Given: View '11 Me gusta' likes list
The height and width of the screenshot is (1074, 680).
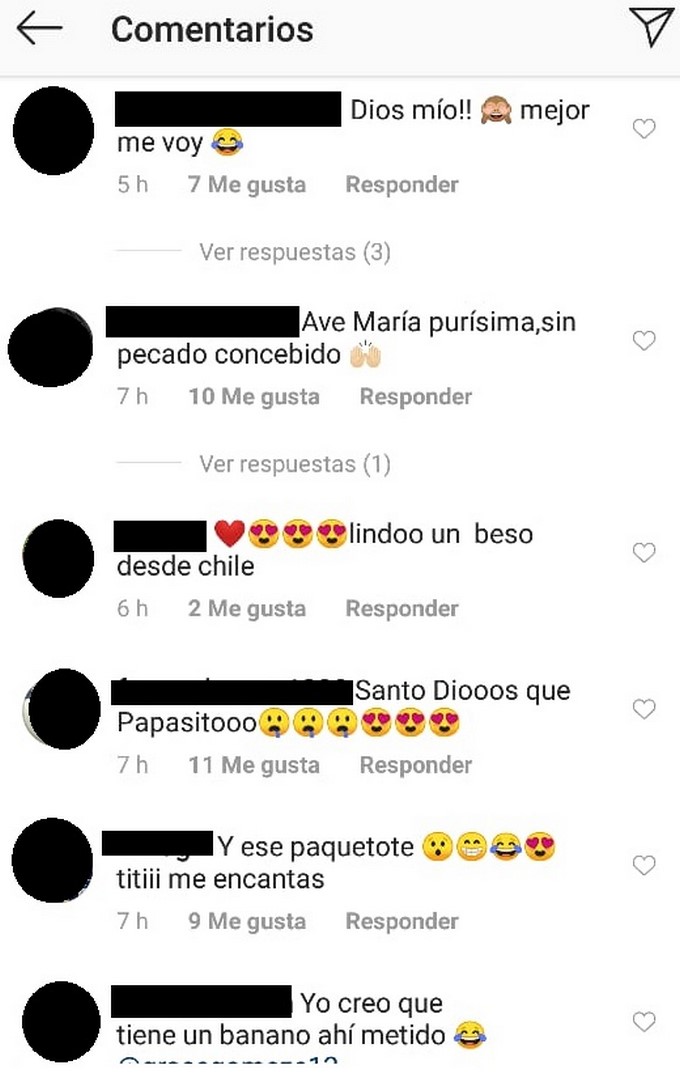Looking at the screenshot, I should (x=254, y=765).
